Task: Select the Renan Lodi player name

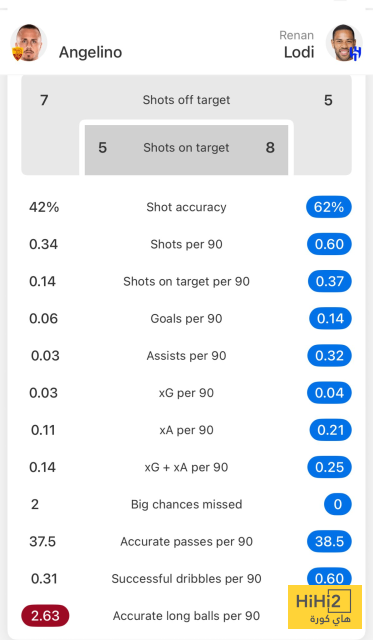Action: point(297,46)
